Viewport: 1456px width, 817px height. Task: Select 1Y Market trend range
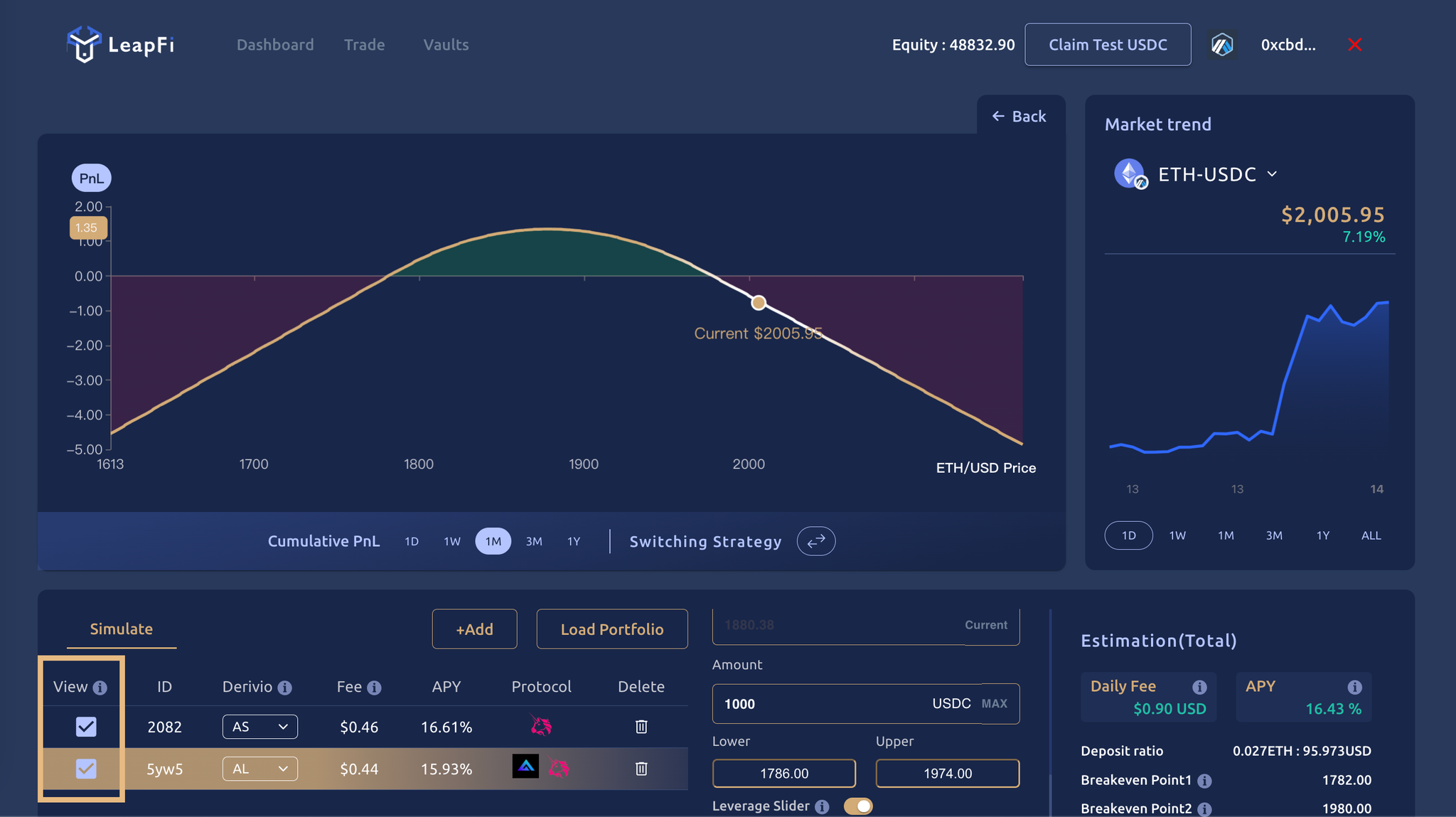(1322, 535)
